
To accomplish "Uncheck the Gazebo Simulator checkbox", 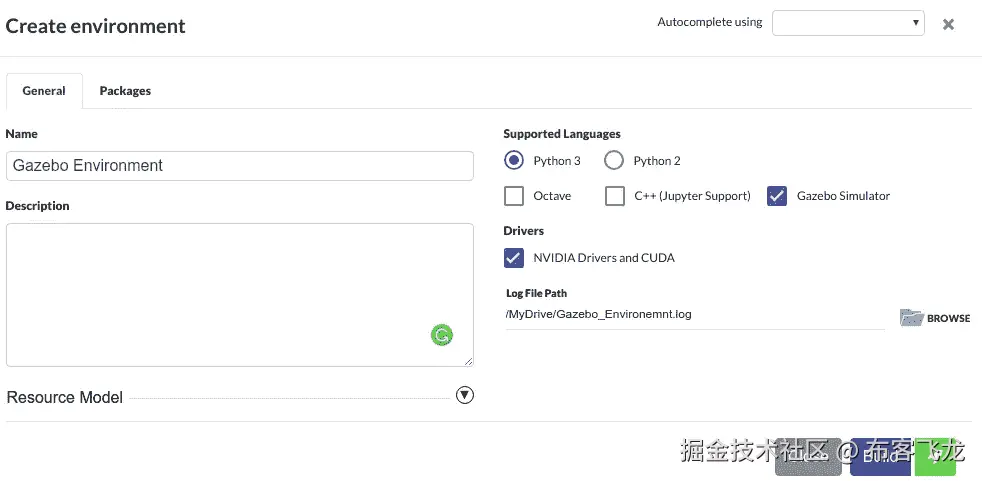I will [x=777, y=196].
